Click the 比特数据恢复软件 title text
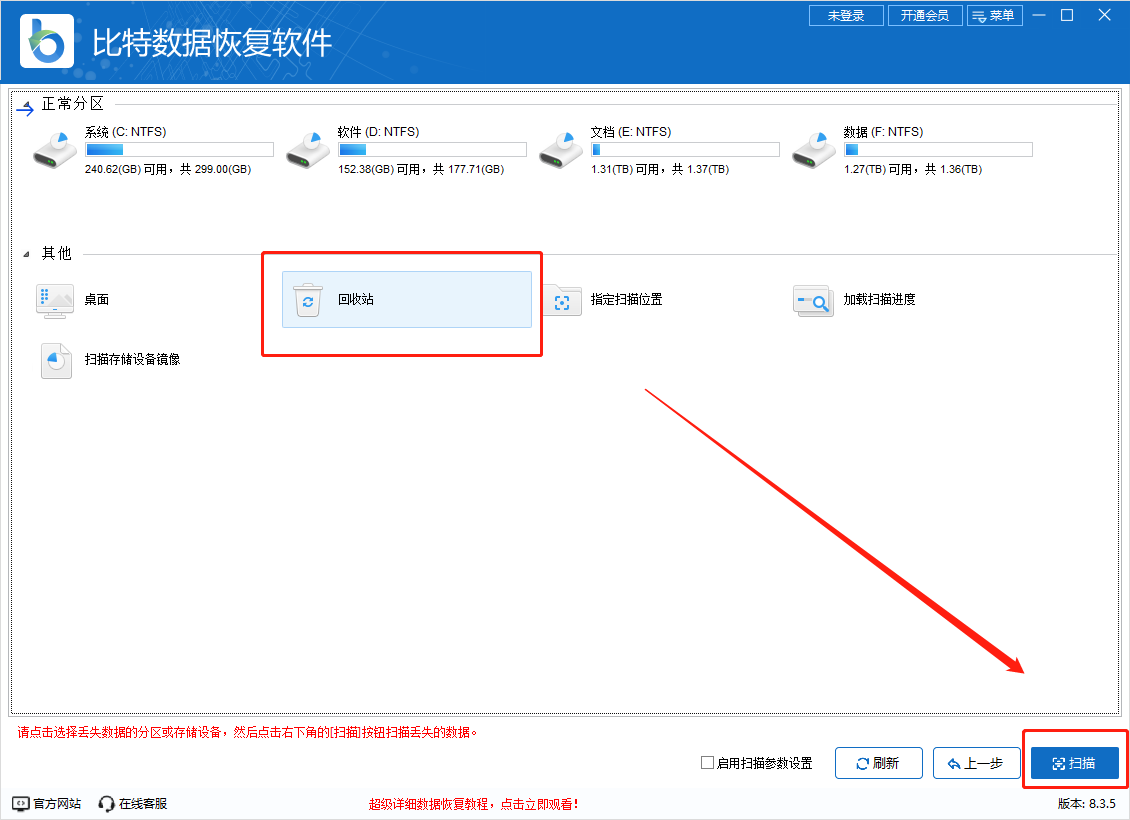Image resolution: width=1130 pixels, height=820 pixels. click(x=212, y=43)
